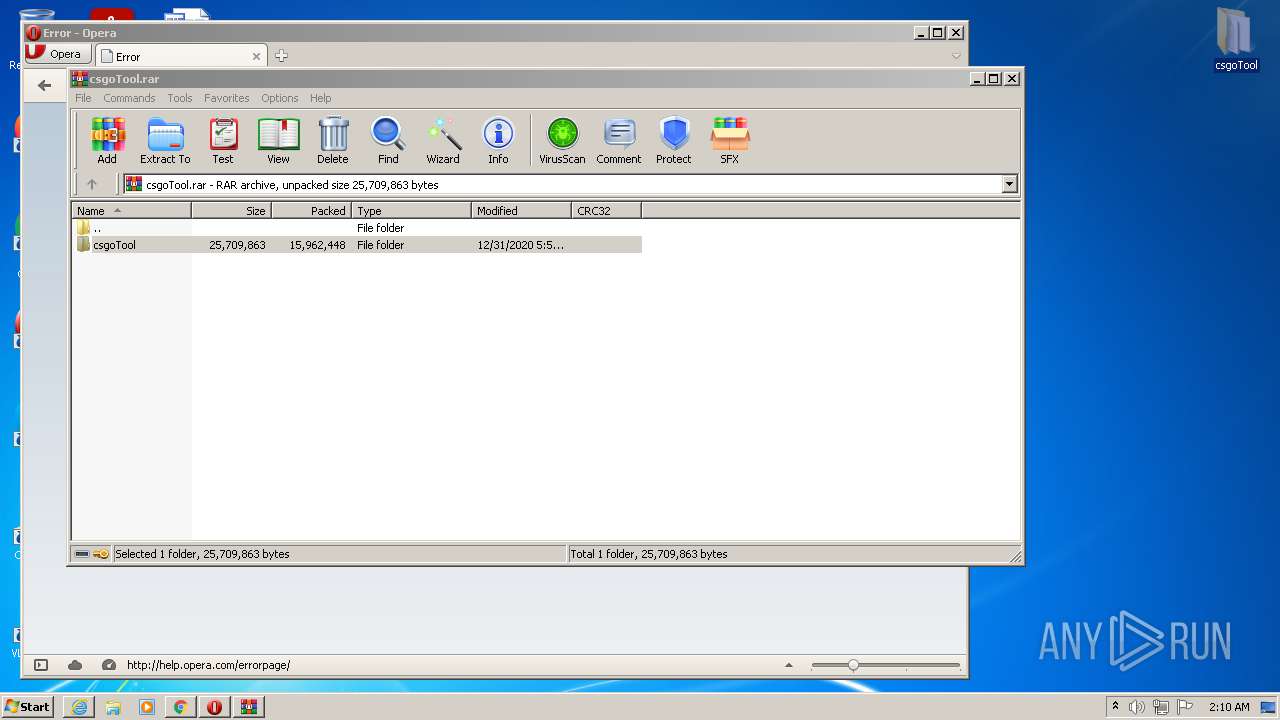Add archive Comment via toolbar
1280x720 pixels.
(619, 140)
